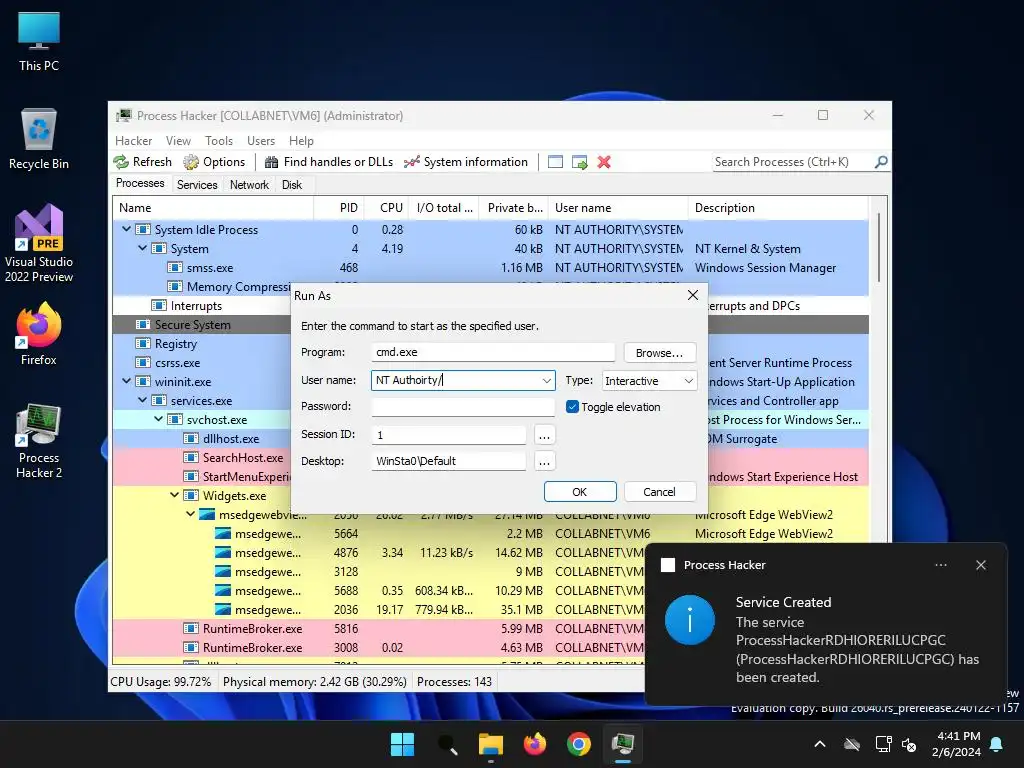The width and height of the screenshot is (1024, 768).
Task: Click the find window toolbar icon
Action: coord(555,162)
